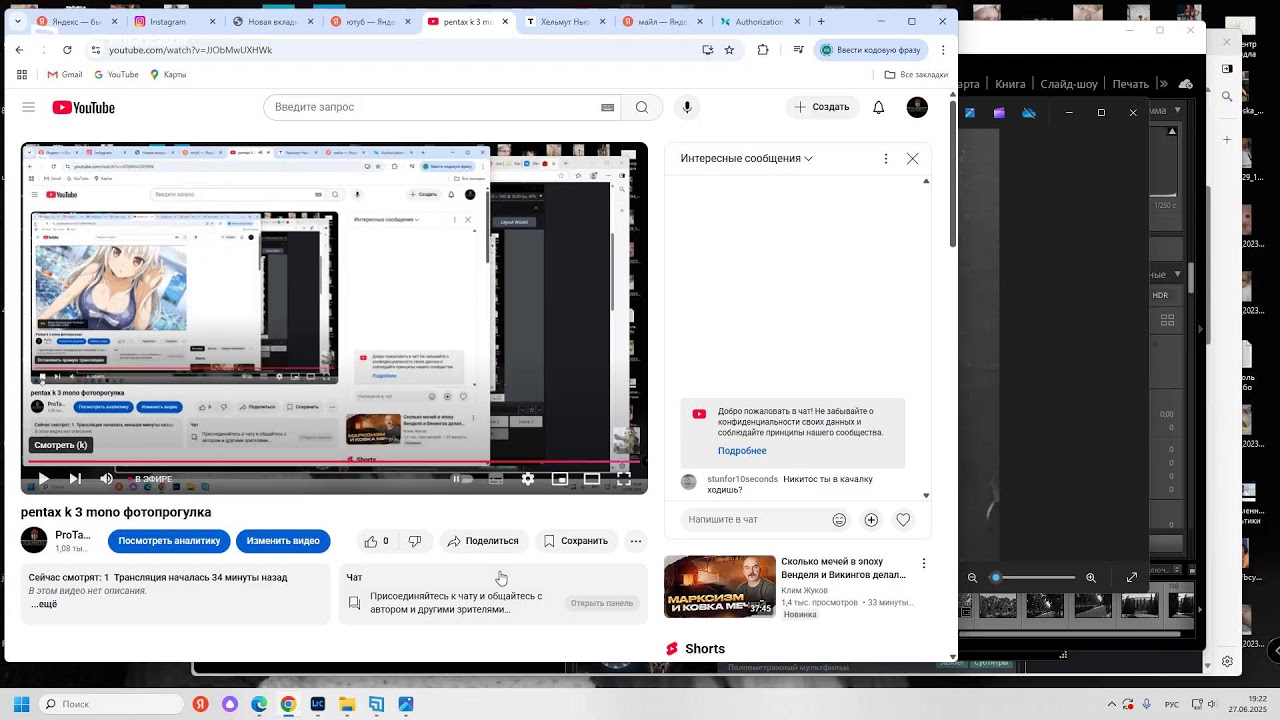
Task: Click Открыть панель chat button
Action: tap(601, 603)
